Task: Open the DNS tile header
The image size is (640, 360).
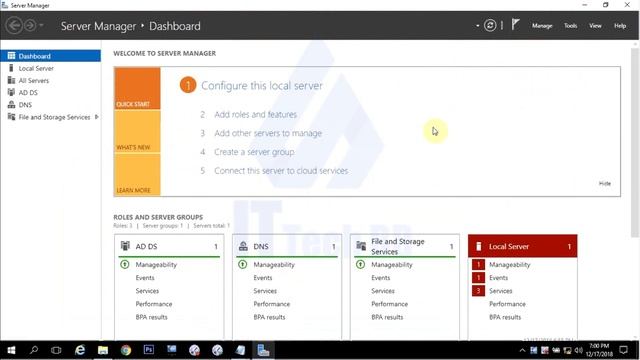Action: pos(287,246)
